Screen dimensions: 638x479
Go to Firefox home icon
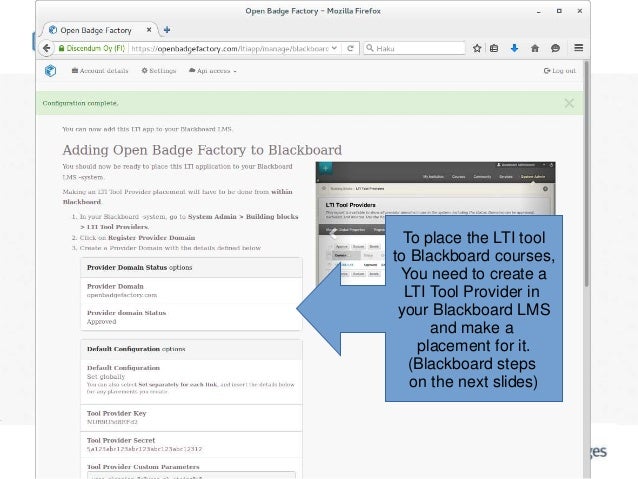tap(535, 48)
